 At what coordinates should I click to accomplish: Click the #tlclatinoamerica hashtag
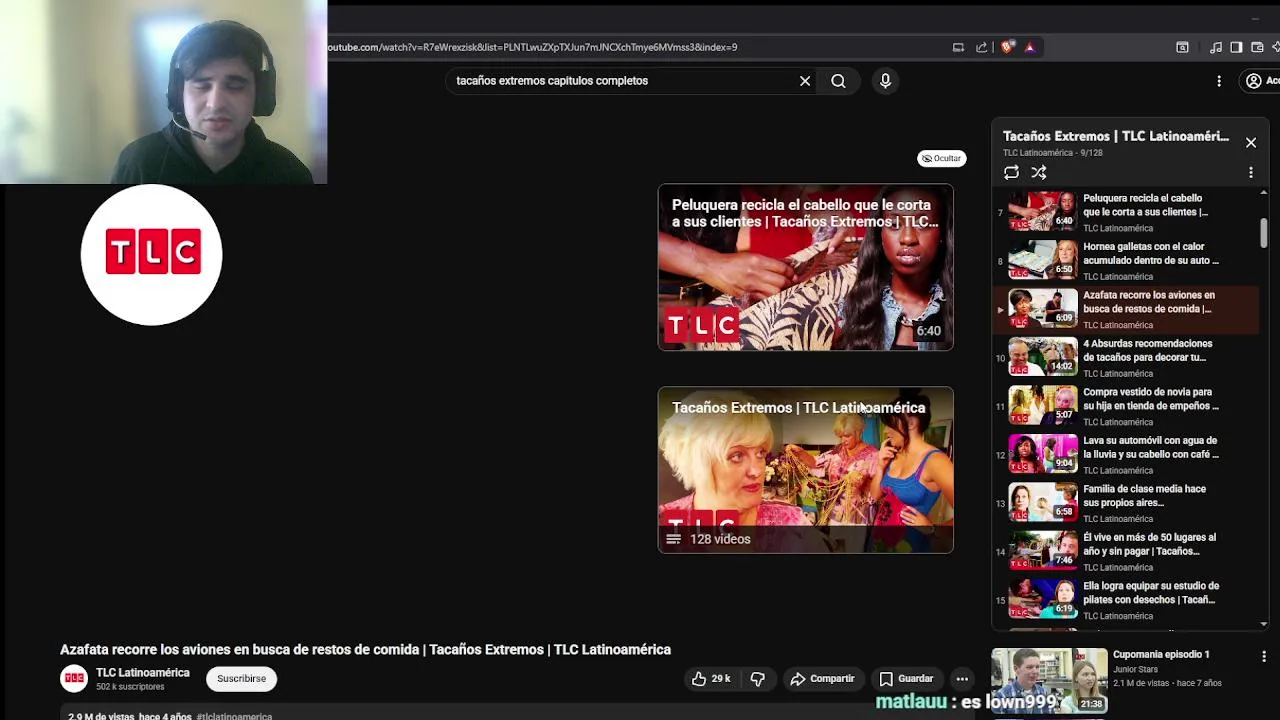click(x=234, y=716)
